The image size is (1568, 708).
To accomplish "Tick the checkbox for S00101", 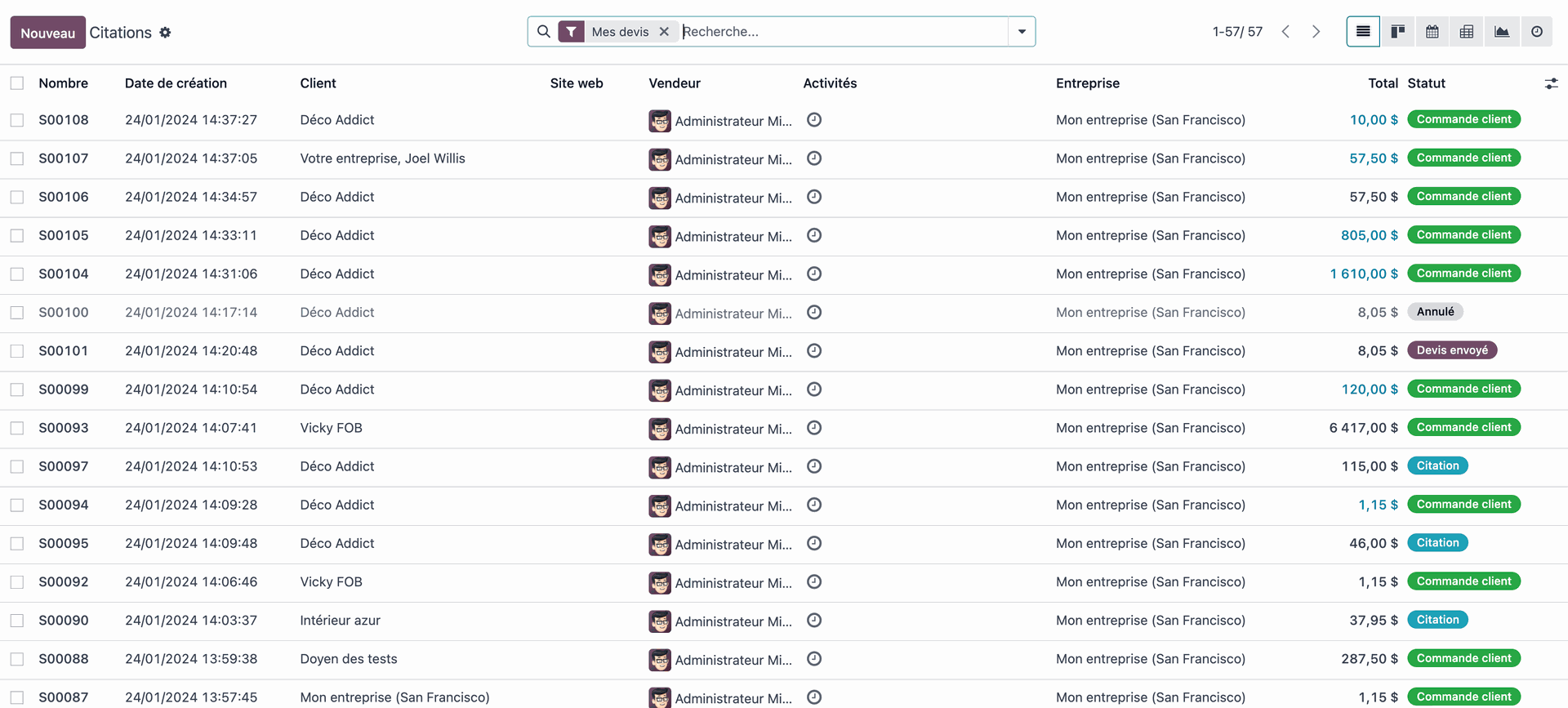I will [x=17, y=351].
